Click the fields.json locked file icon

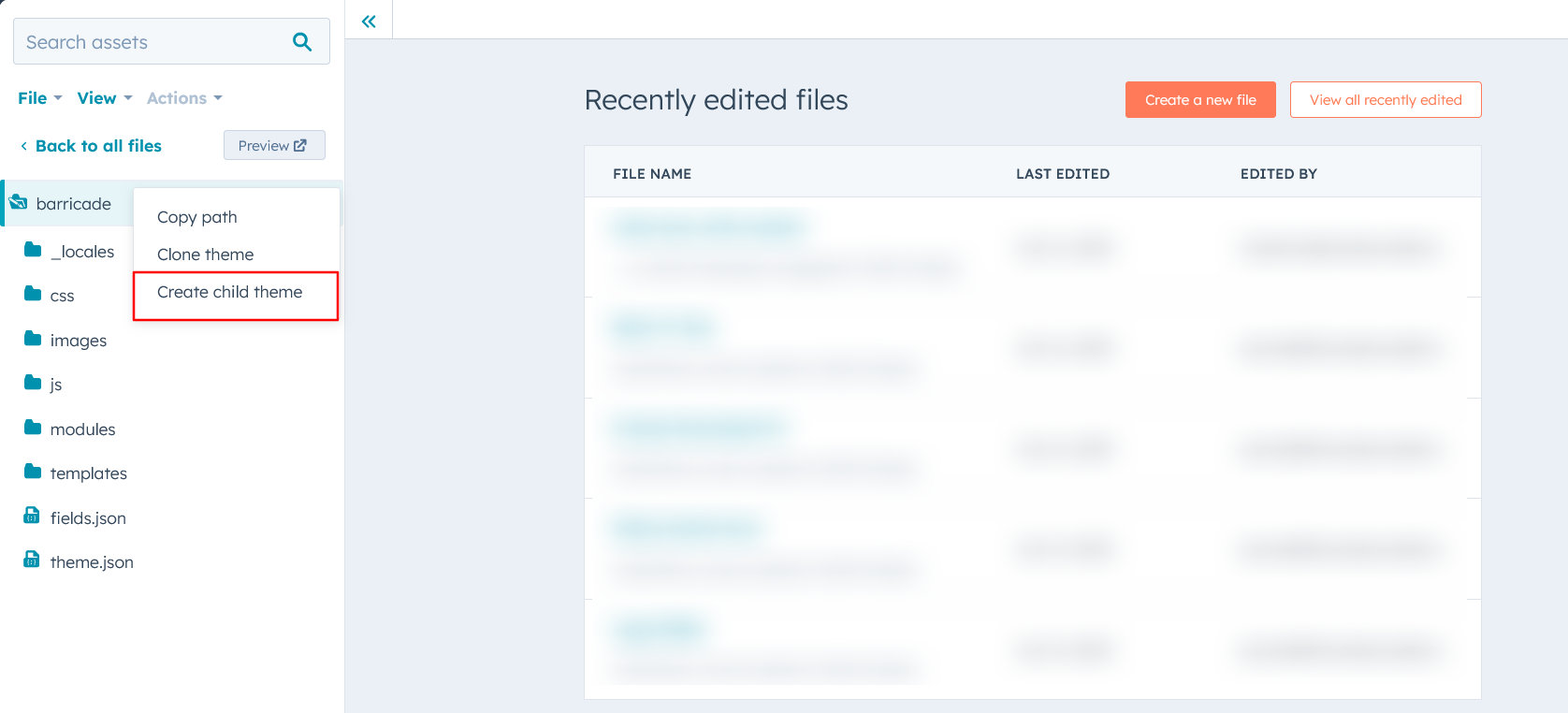pos(31,517)
